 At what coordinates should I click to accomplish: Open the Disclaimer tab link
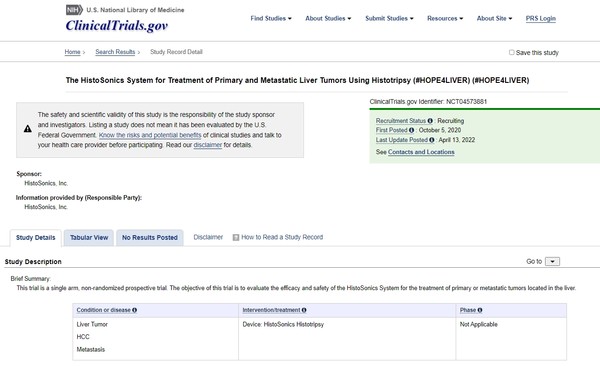pyautogui.click(x=208, y=237)
